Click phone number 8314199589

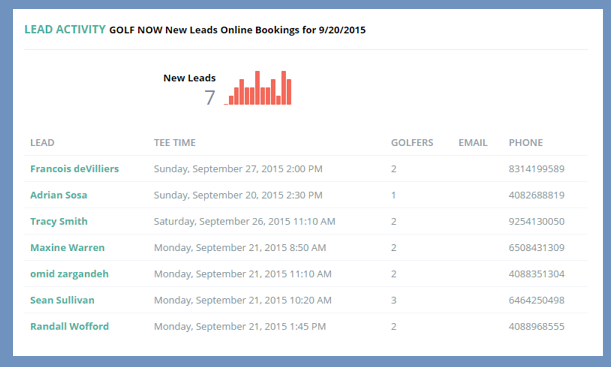(537, 169)
